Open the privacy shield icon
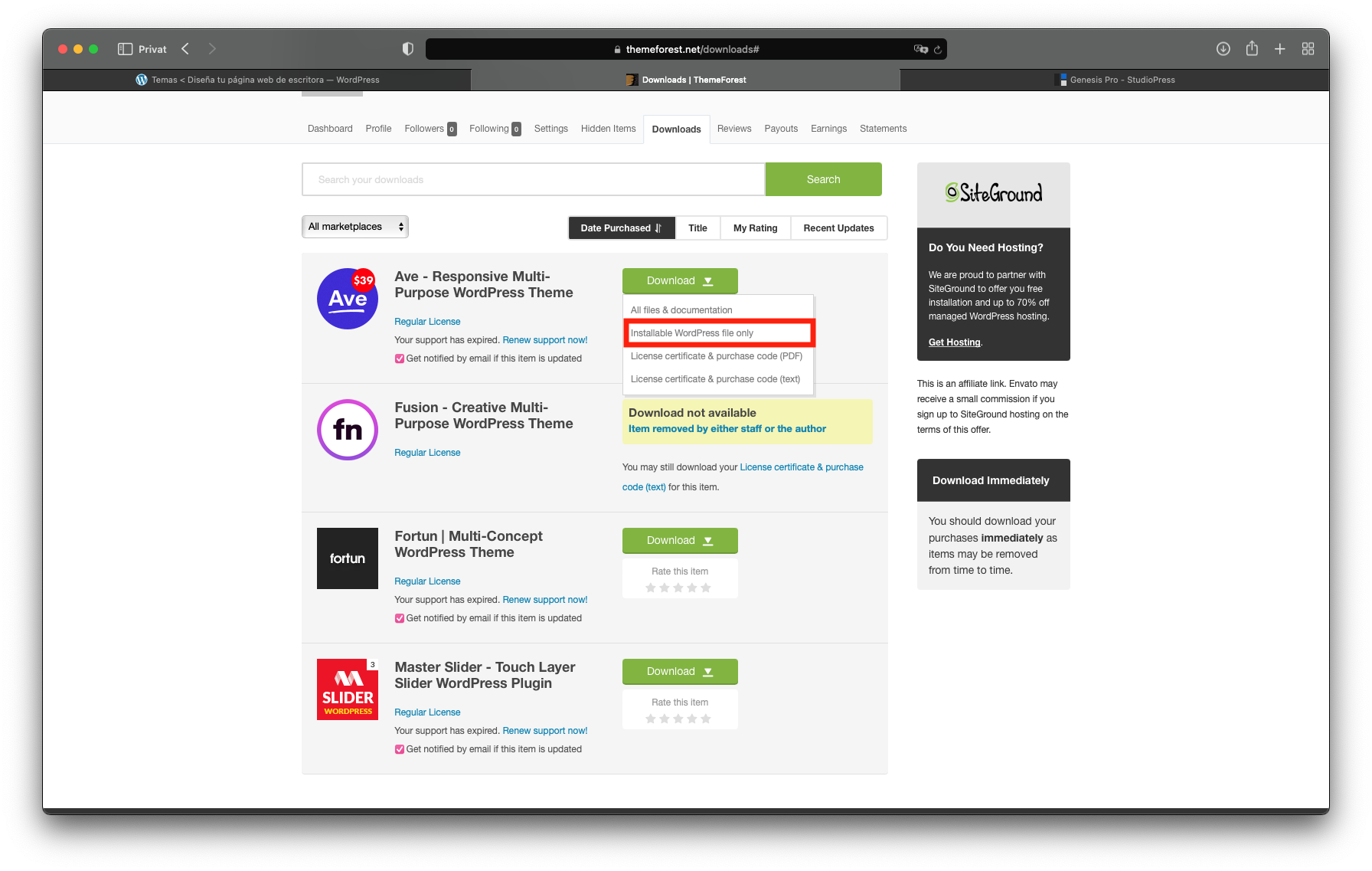The image size is (1372, 871). click(408, 49)
